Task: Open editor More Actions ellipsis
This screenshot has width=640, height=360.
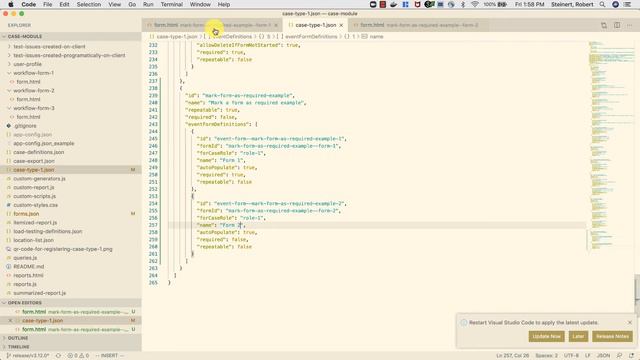Action: (x=629, y=25)
